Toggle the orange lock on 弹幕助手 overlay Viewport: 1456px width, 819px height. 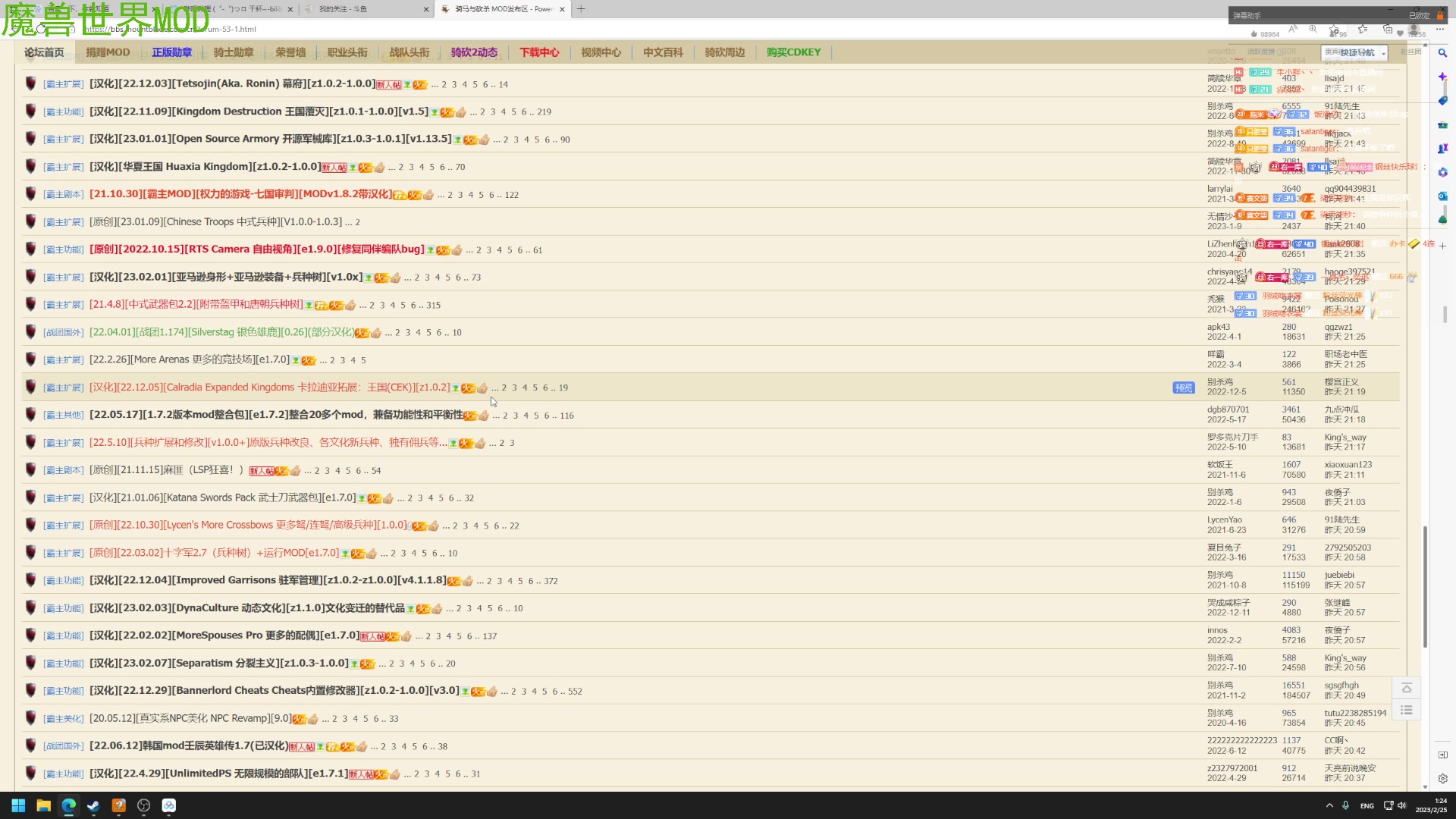click(1439, 15)
